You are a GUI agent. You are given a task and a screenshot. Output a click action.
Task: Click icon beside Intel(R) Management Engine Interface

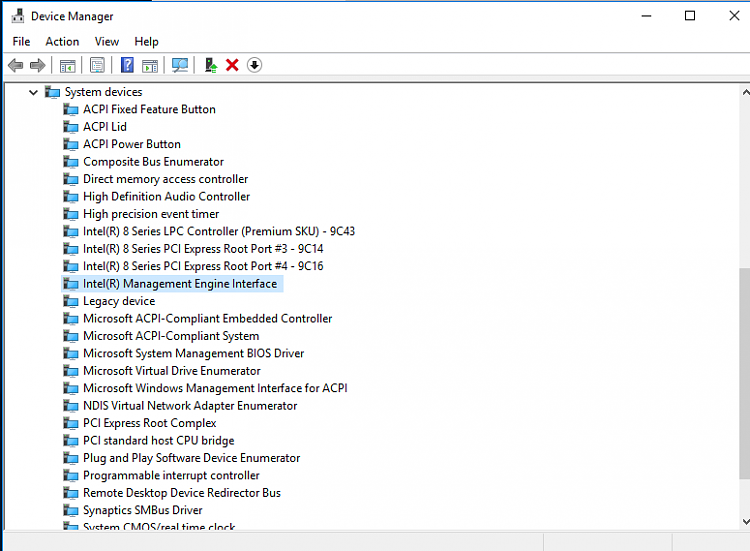coord(71,284)
